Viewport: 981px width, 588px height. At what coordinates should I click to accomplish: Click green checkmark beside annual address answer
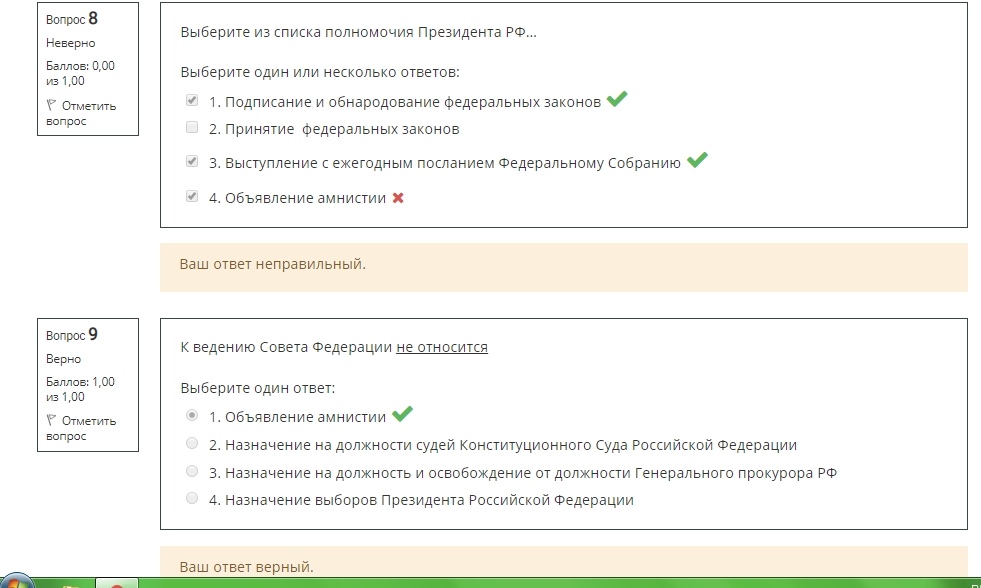[x=697, y=160]
